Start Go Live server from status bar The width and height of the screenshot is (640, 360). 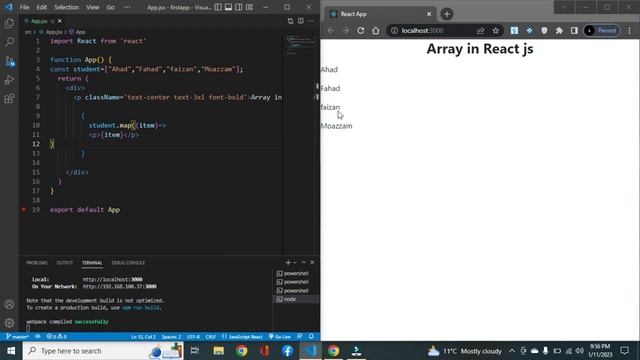280,337
